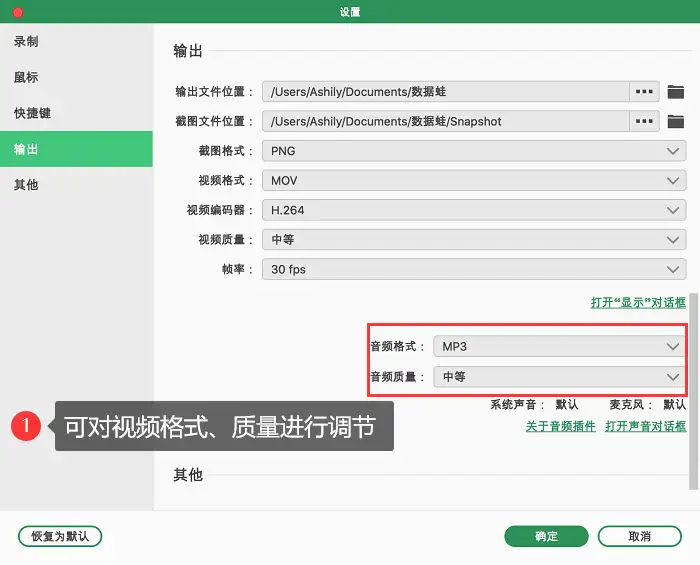Image resolution: width=700 pixels, height=565 pixels.
Task: Switch to 录制 settings tab
Action: (x=76, y=42)
